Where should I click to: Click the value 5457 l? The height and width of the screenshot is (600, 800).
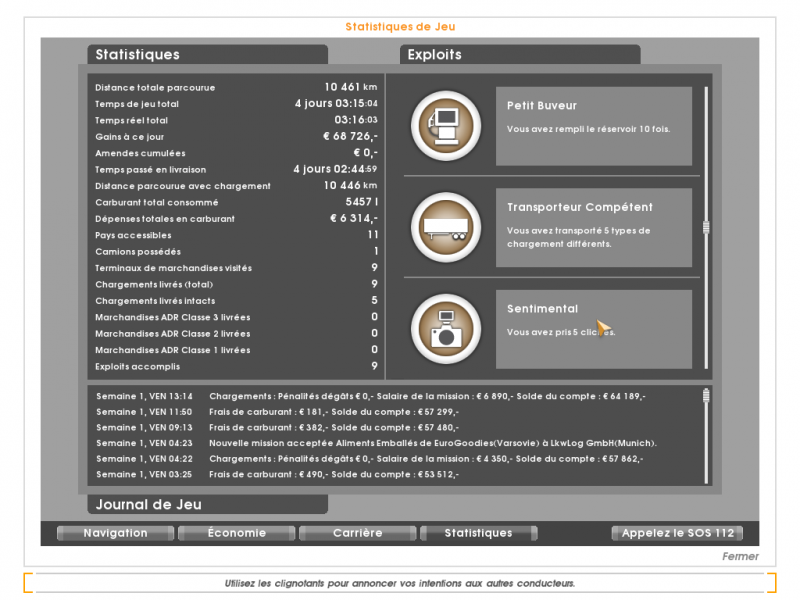(362, 202)
